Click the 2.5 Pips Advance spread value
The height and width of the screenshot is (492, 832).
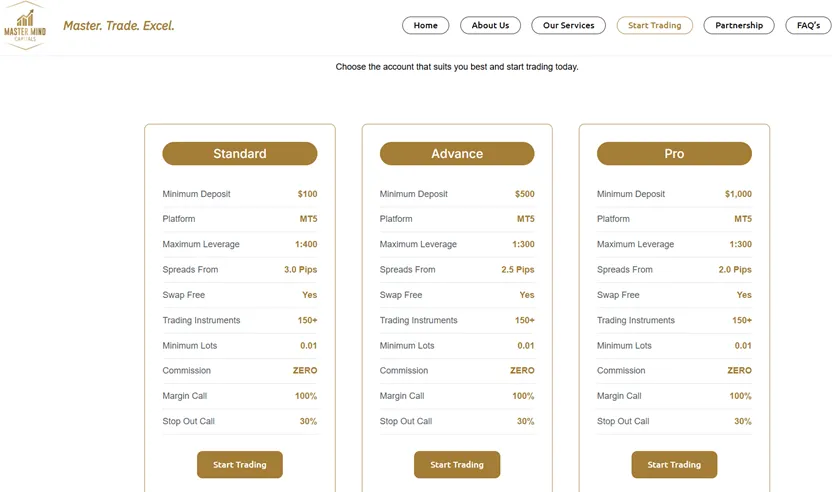[517, 270]
